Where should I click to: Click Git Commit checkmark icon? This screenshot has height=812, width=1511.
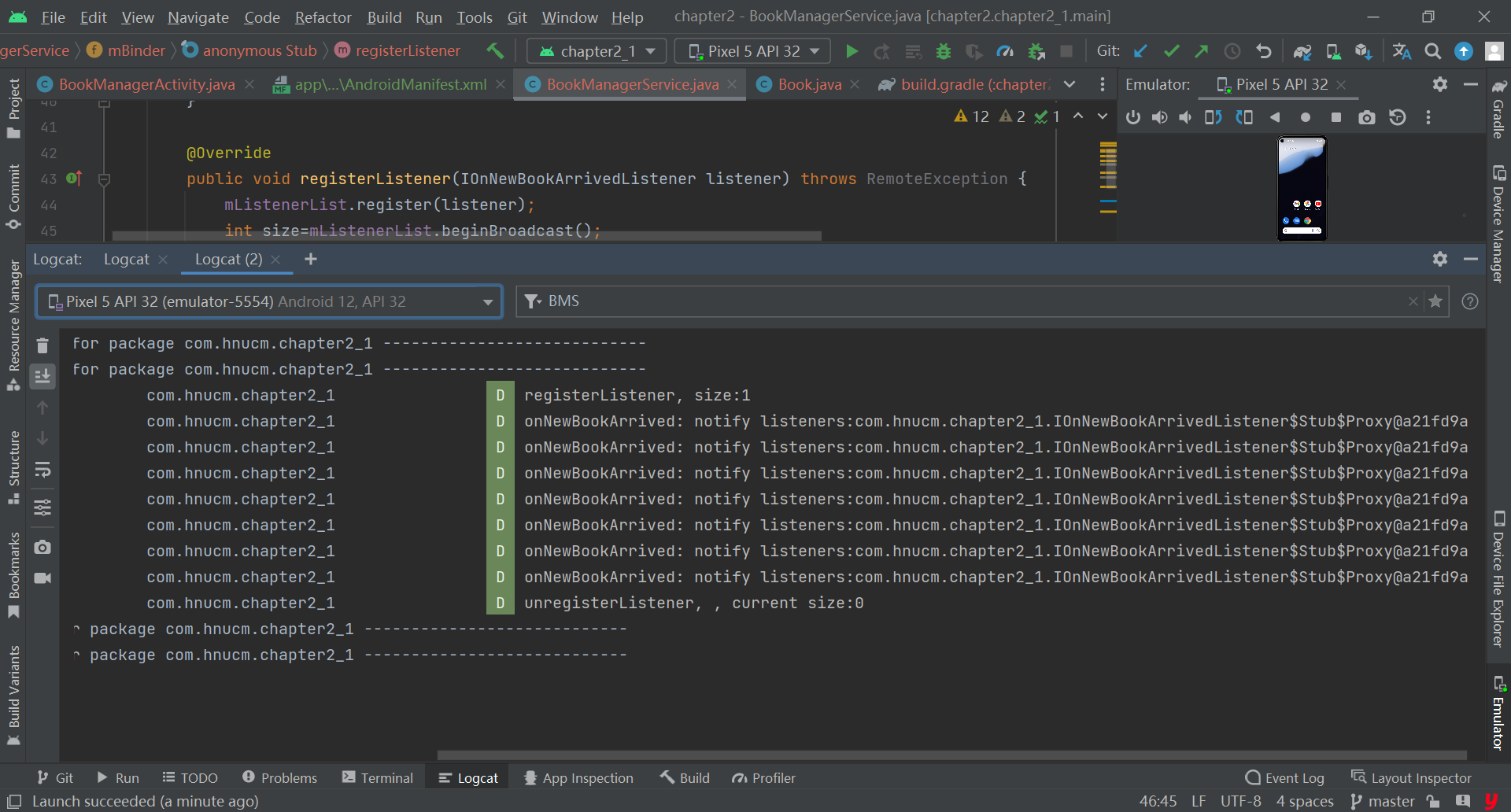click(1171, 51)
